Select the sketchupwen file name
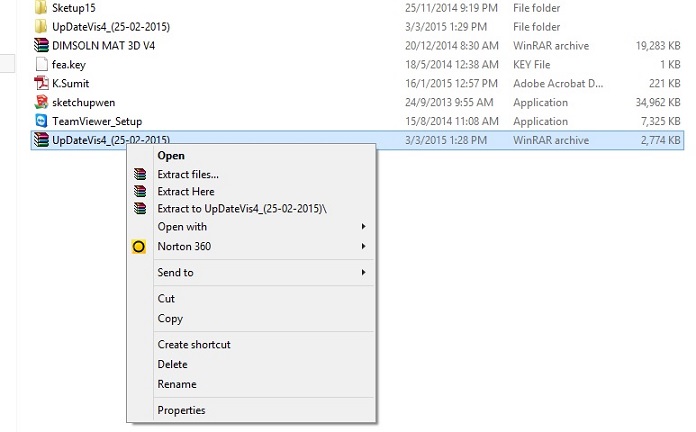Screen dimensions: 696x432 click(83, 103)
